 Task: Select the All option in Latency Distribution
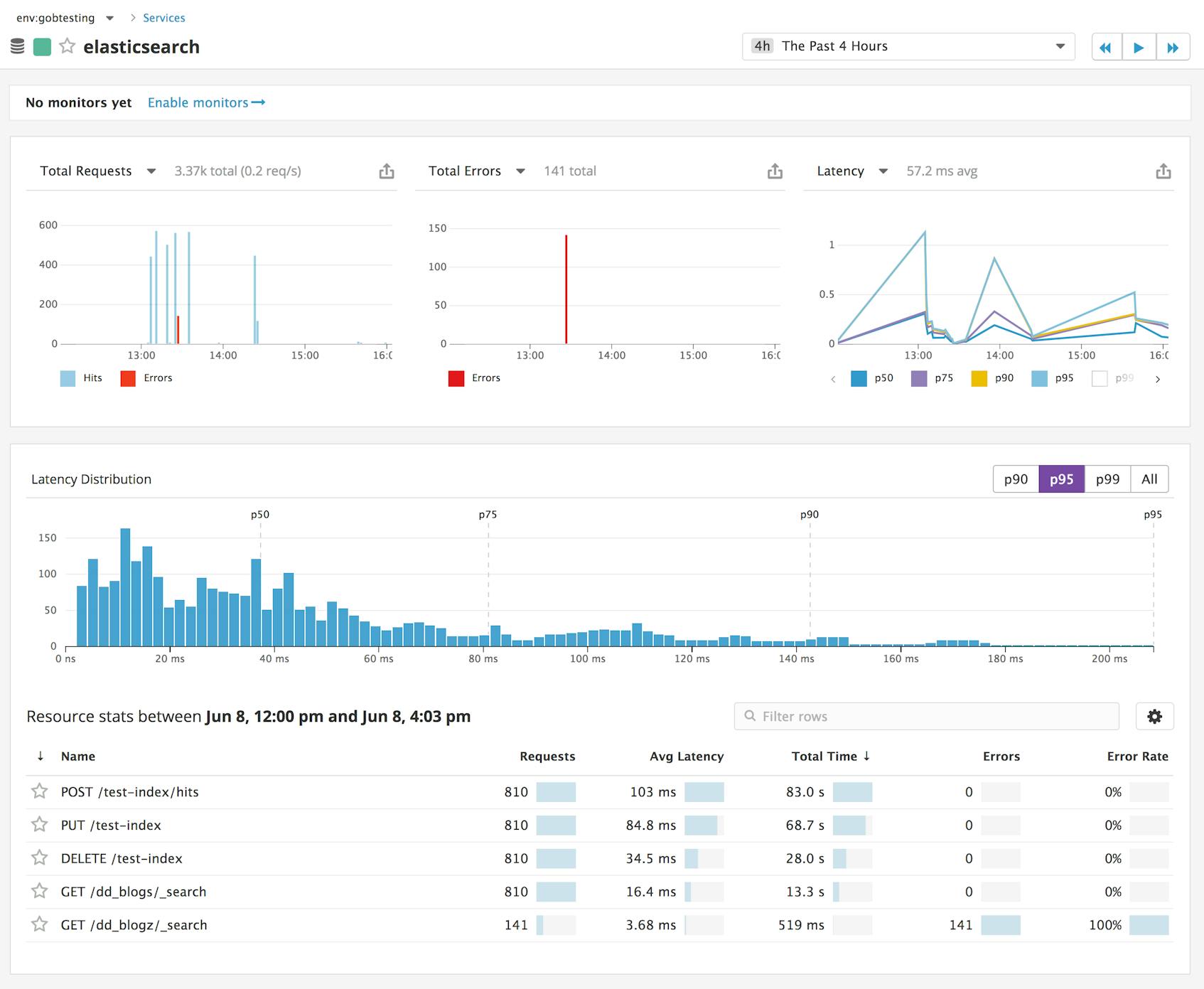pyautogui.click(x=1149, y=479)
